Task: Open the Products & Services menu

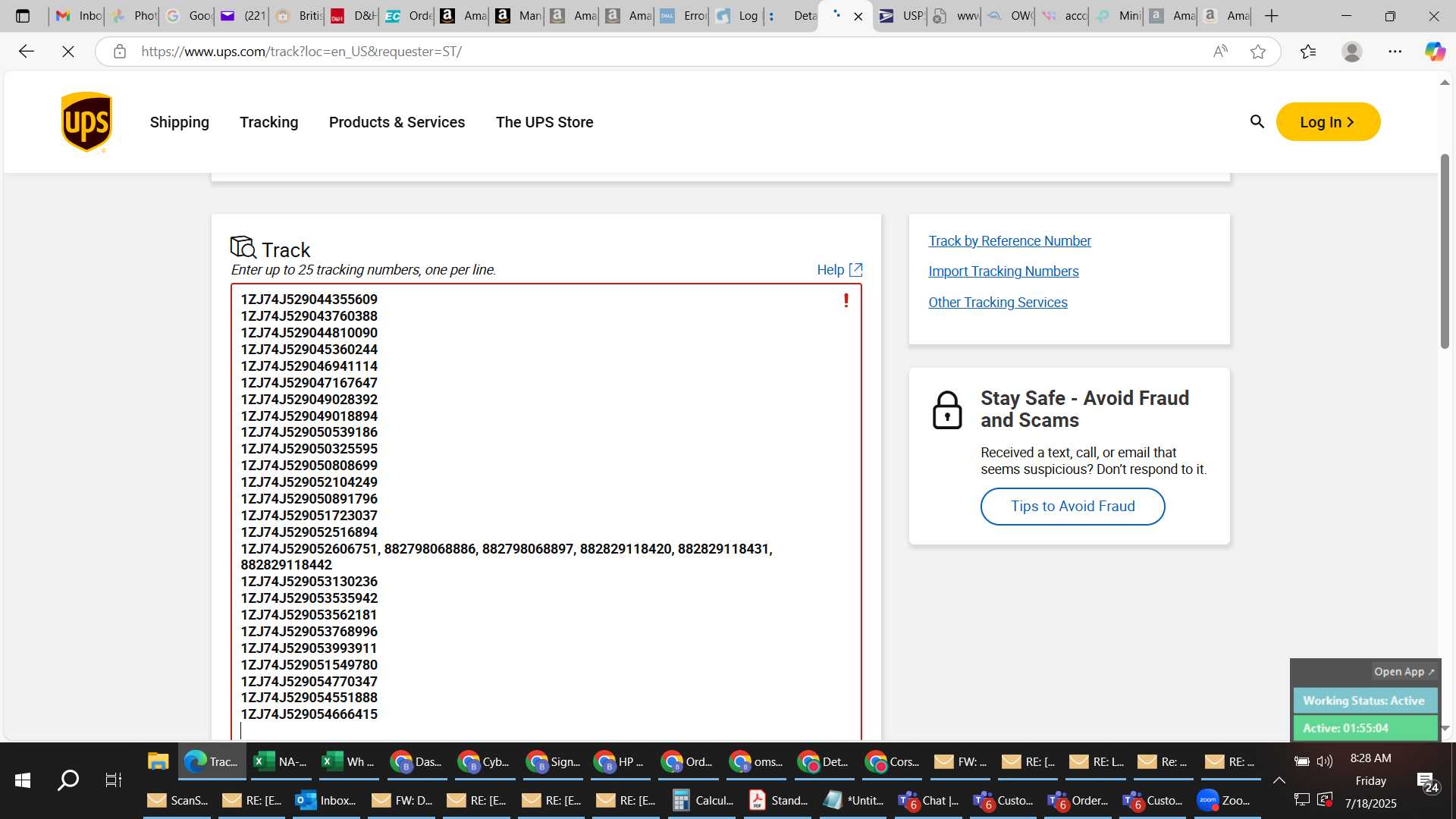Action: point(397,122)
